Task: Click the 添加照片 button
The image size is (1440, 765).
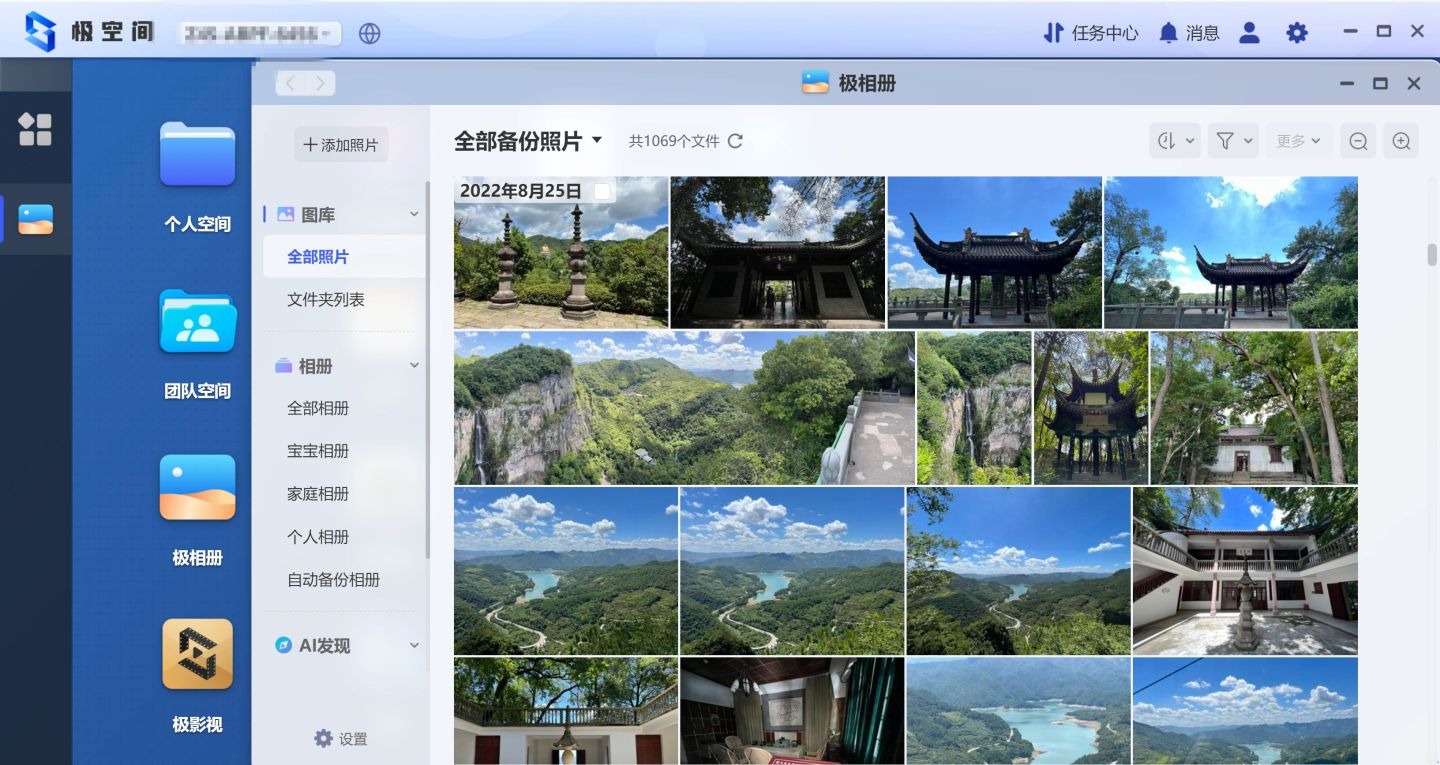Action: click(x=342, y=144)
